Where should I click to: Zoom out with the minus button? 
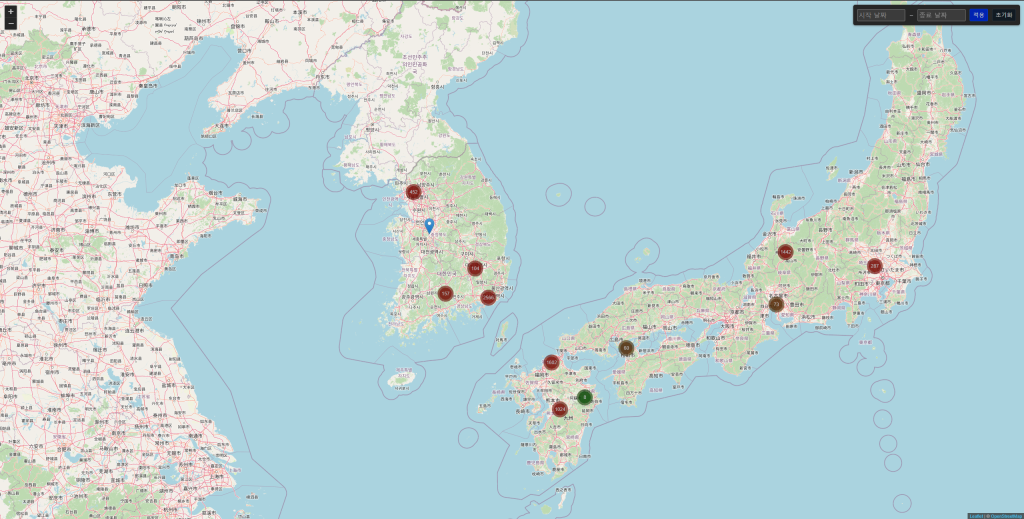click(x=11, y=24)
